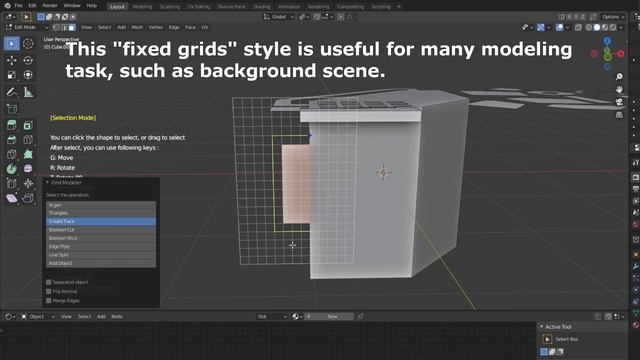Select the Shear tool
This screenshot has width=640, height=360.
(11, 198)
